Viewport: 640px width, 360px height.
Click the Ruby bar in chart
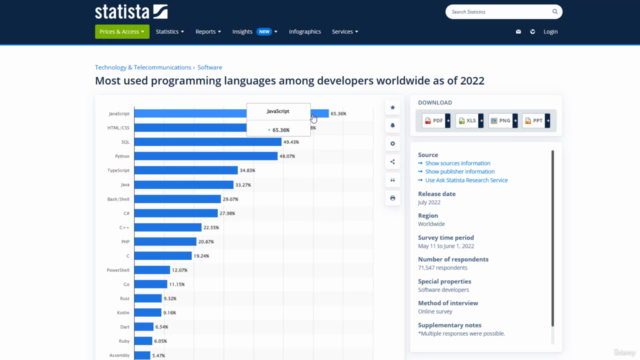pyautogui.click(x=143, y=341)
